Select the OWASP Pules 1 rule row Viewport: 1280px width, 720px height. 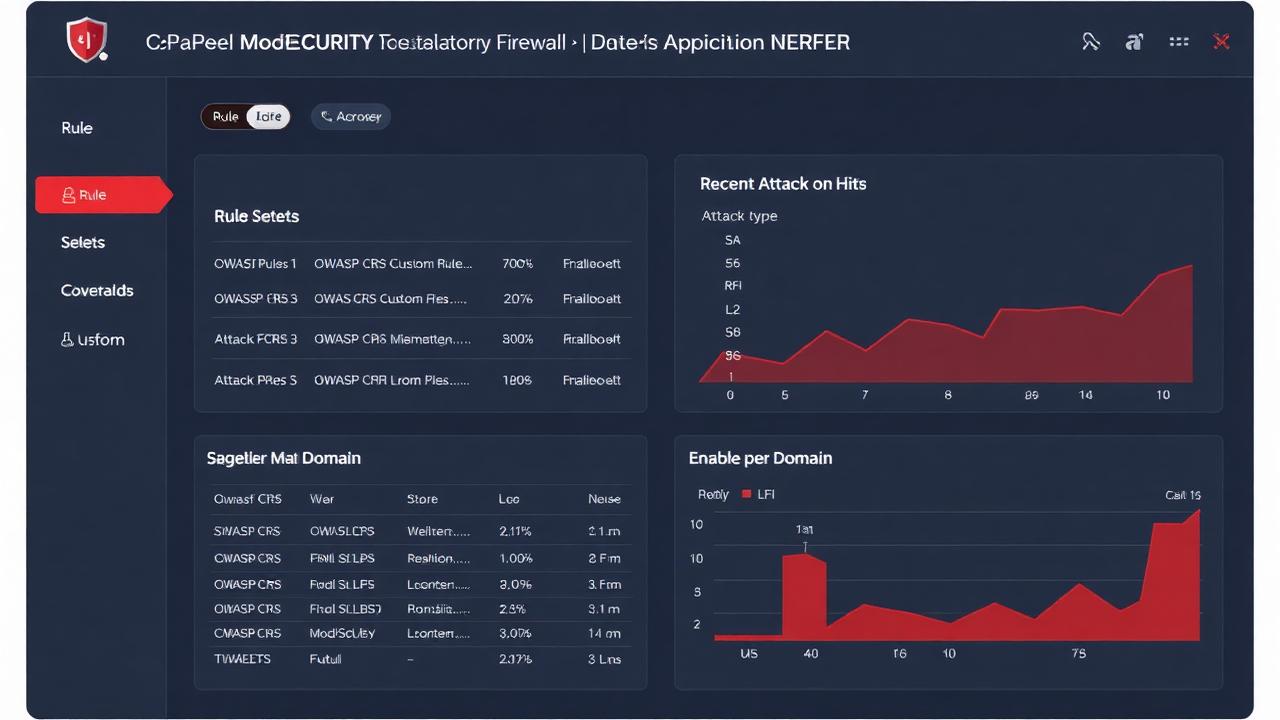[x=421, y=264]
